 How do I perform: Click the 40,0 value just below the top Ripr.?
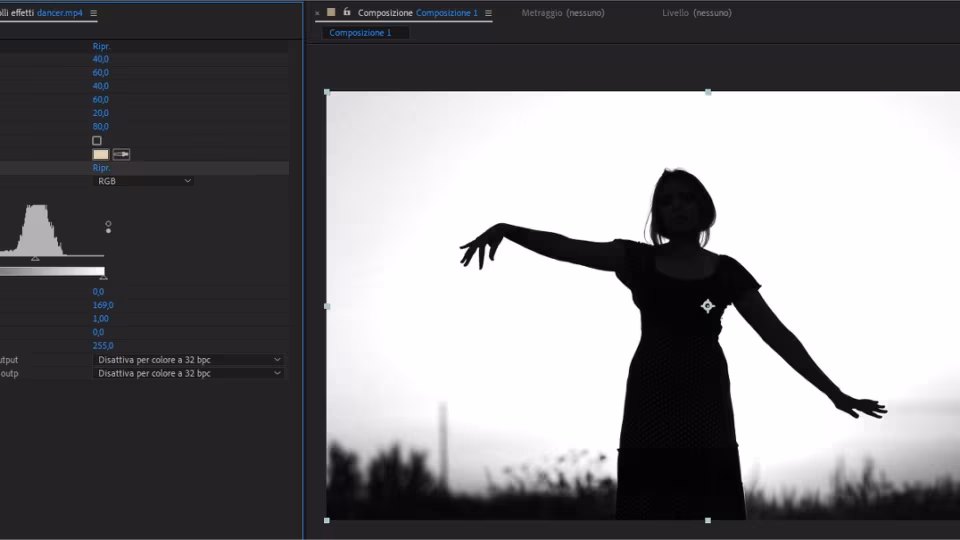point(100,59)
